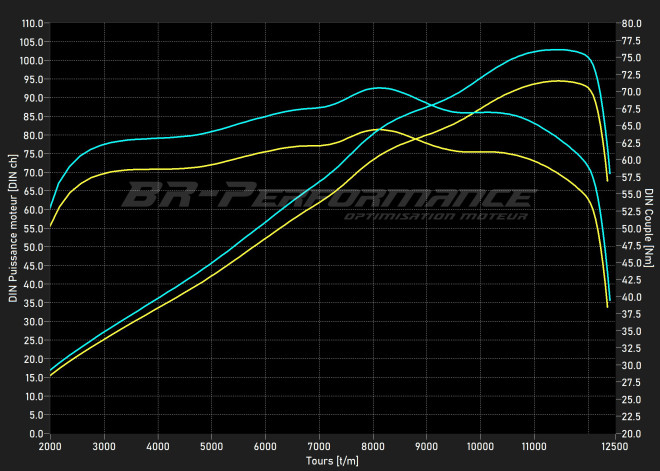Click the 12500 tick label on the x-axis
The height and width of the screenshot is (471, 660).
point(612,445)
